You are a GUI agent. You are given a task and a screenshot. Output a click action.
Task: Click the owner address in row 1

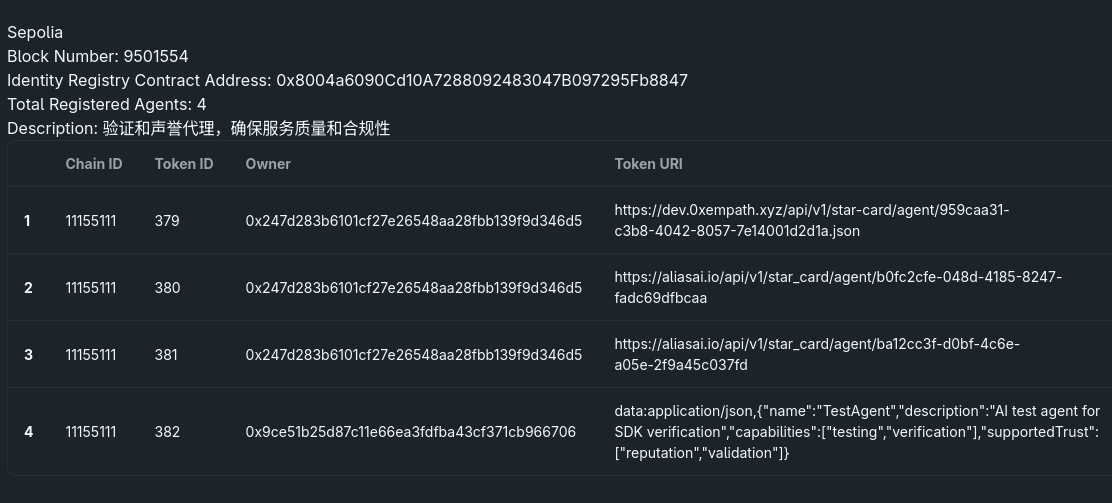(x=413, y=221)
